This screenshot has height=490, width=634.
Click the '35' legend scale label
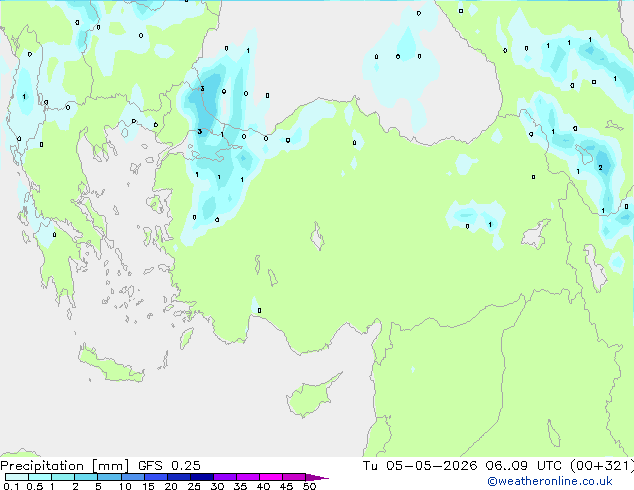pyautogui.click(x=240, y=486)
